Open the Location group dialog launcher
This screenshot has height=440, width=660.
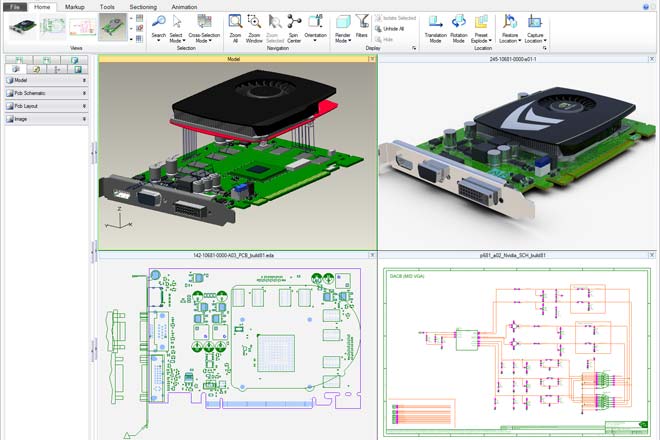pos(545,48)
